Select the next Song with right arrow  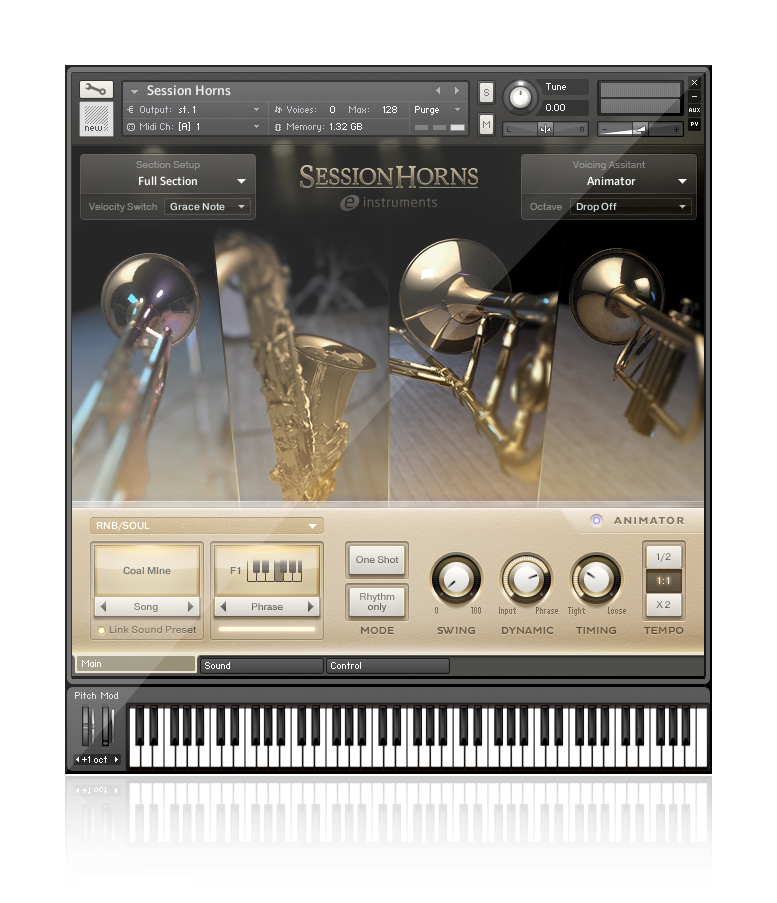click(190, 607)
